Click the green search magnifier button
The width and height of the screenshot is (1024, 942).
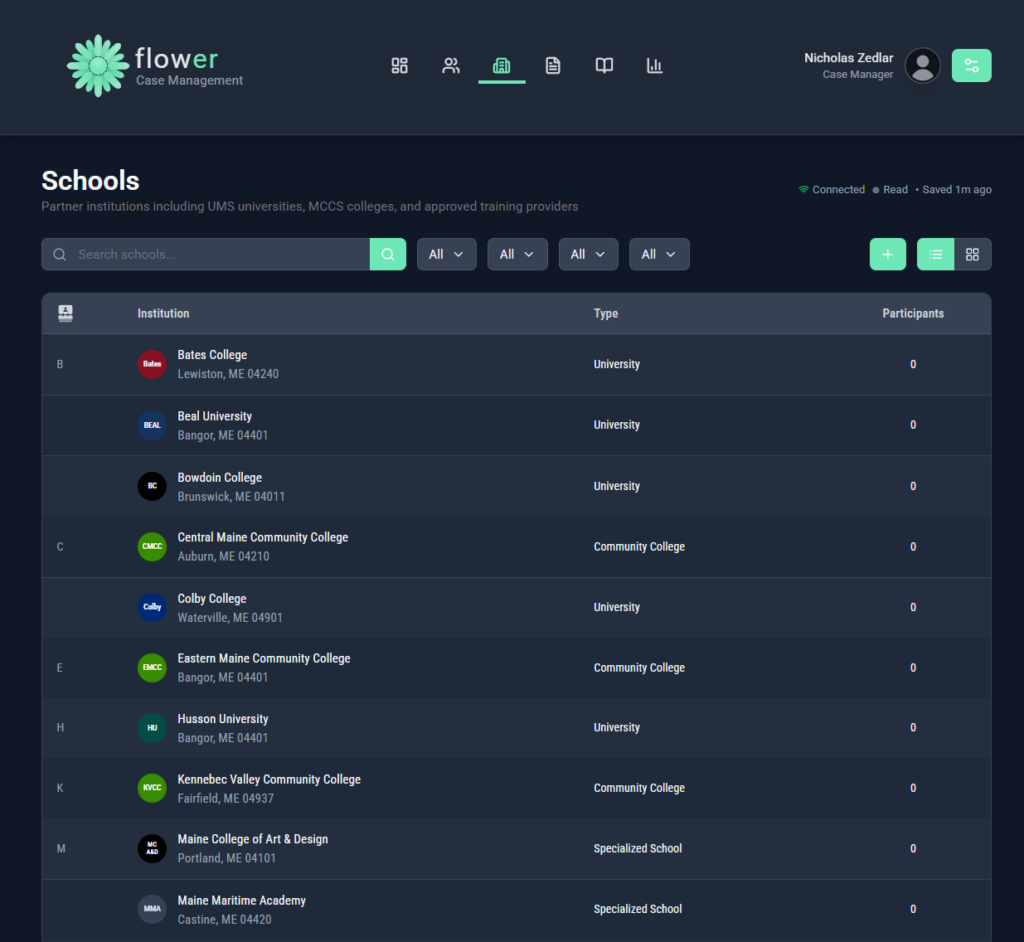pyautogui.click(x=388, y=254)
